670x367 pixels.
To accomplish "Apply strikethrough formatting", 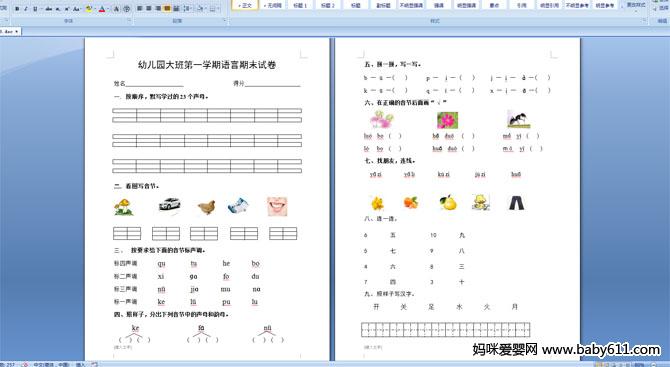I will click(49, 9).
